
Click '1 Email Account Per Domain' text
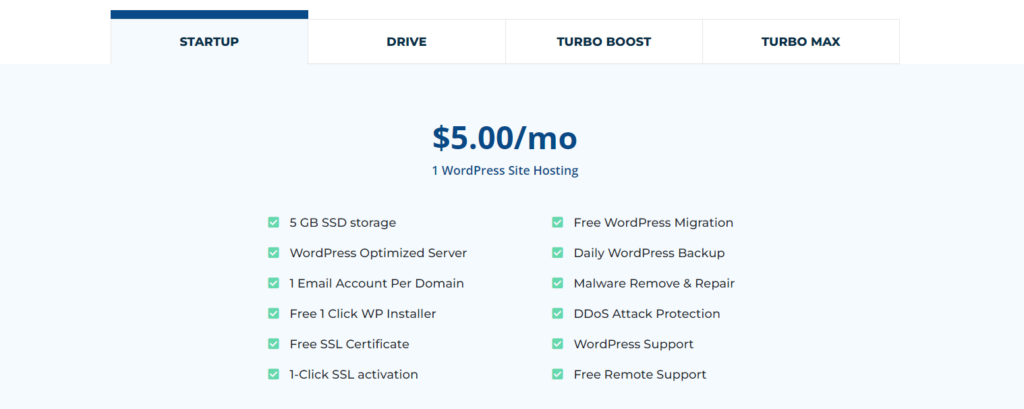(377, 284)
